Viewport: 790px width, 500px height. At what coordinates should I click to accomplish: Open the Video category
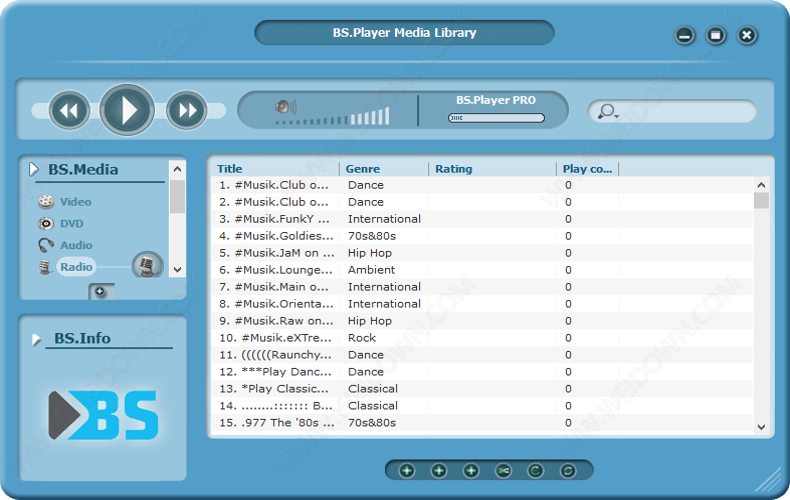tap(76, 202)
